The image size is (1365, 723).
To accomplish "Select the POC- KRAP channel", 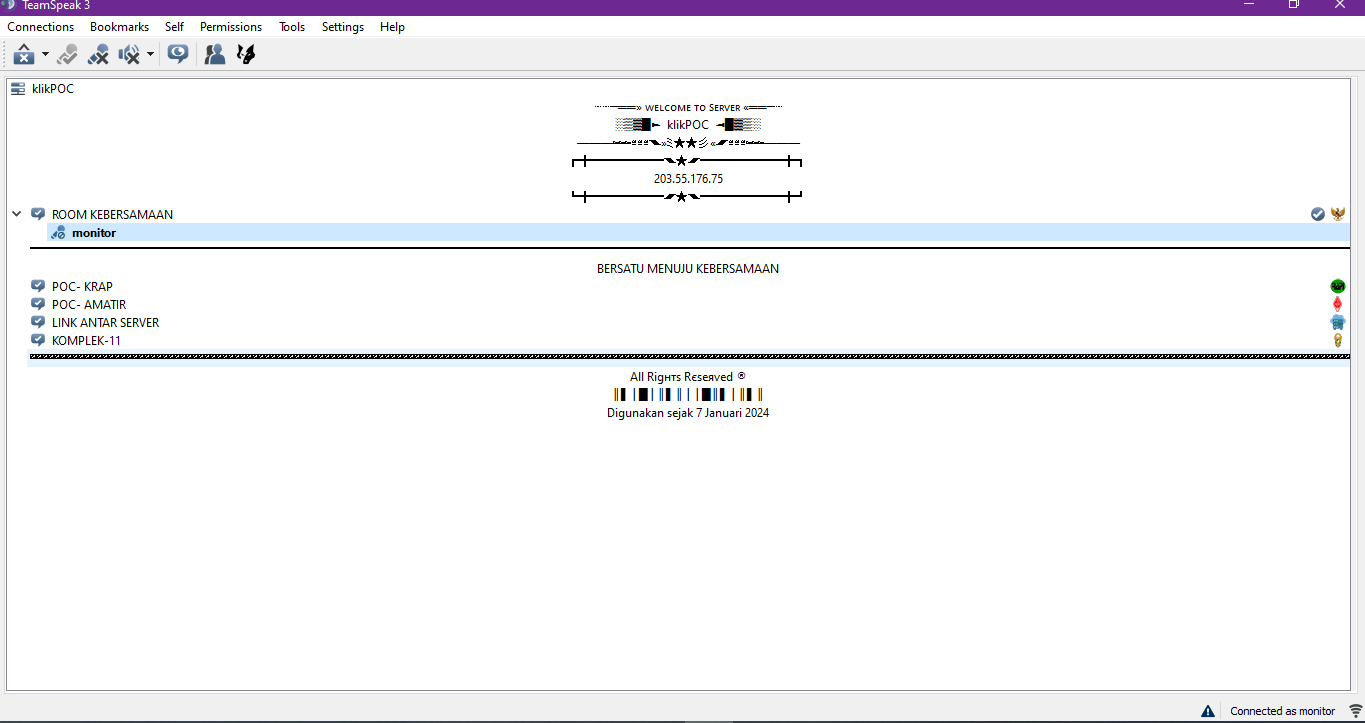I will click(82, 287).
